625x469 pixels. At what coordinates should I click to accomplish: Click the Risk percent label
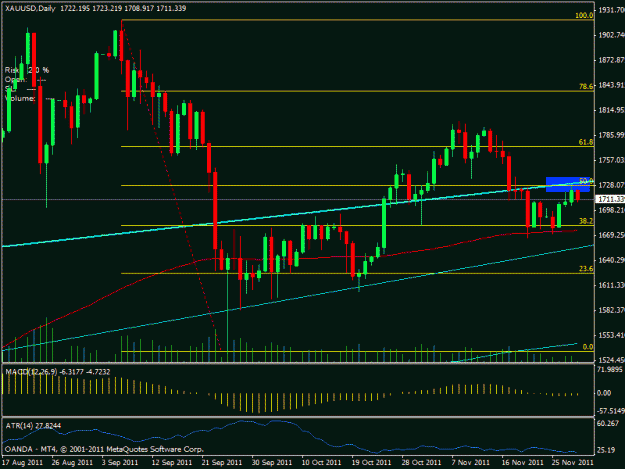[x=27, y=70]
